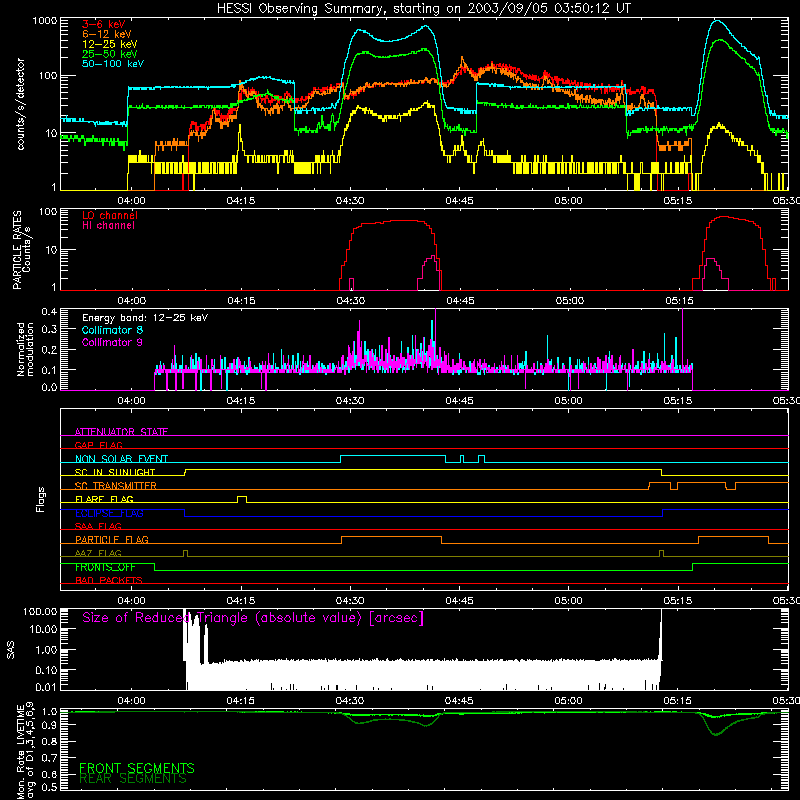Click the ATTENUATOR_STATE flag label
Screen dimensions: 800x800
click(x=121, y=432)
